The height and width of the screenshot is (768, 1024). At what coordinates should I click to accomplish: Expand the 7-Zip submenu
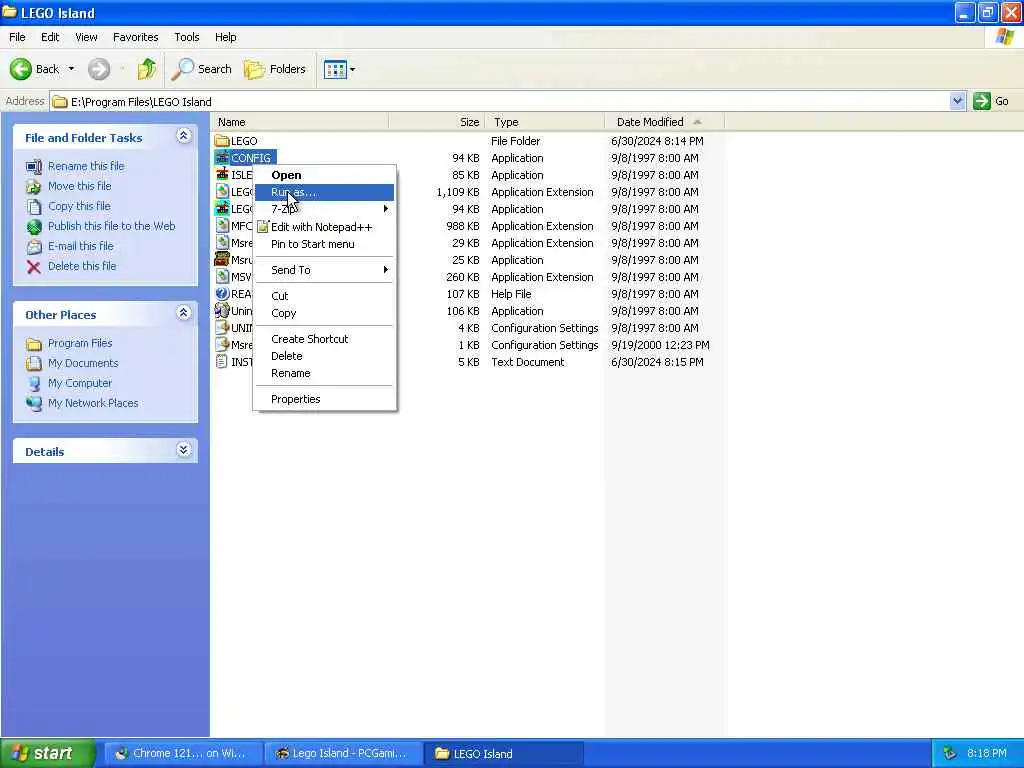pyautogui.click(x=325, y=209)
